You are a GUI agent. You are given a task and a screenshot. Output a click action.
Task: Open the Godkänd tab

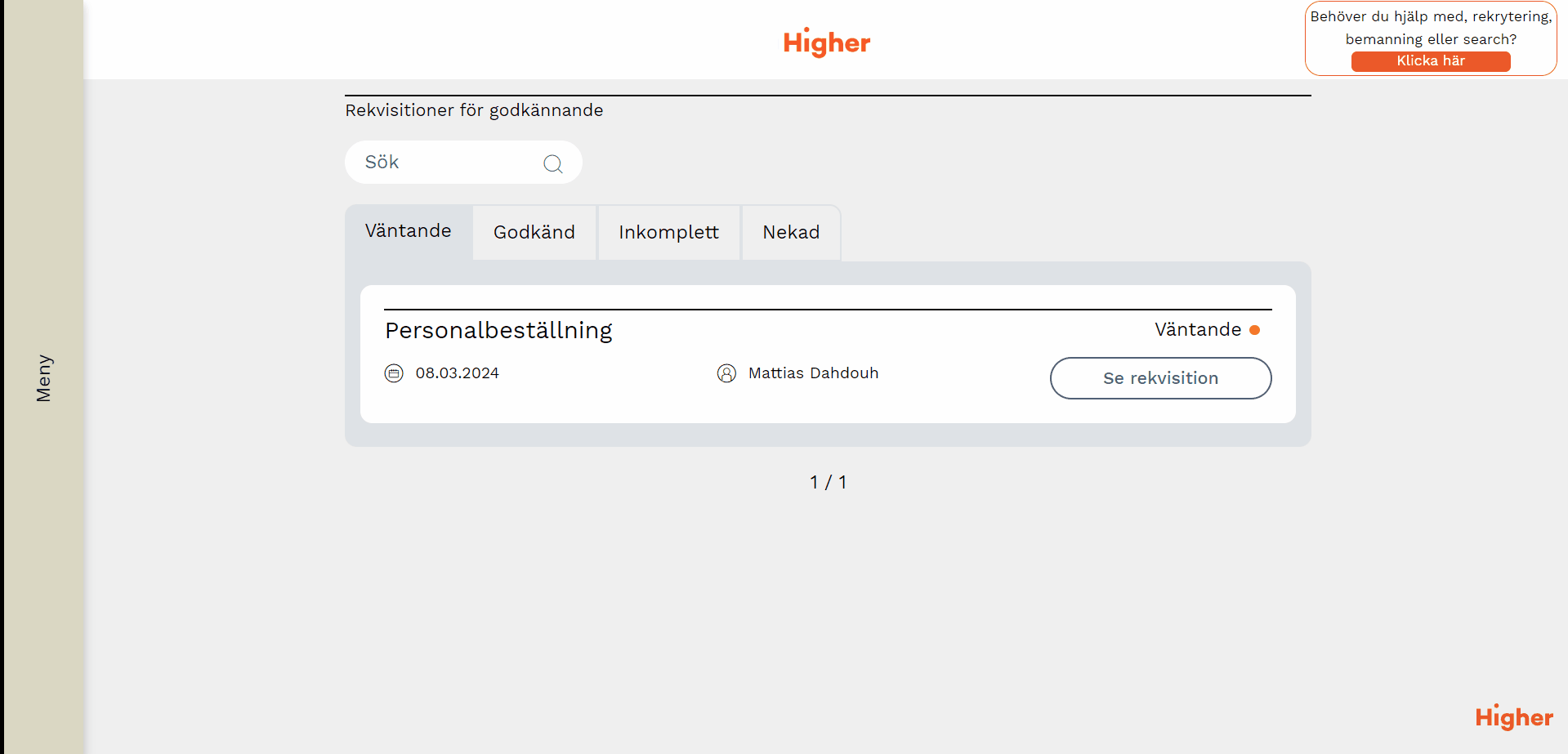pos(534,233)
